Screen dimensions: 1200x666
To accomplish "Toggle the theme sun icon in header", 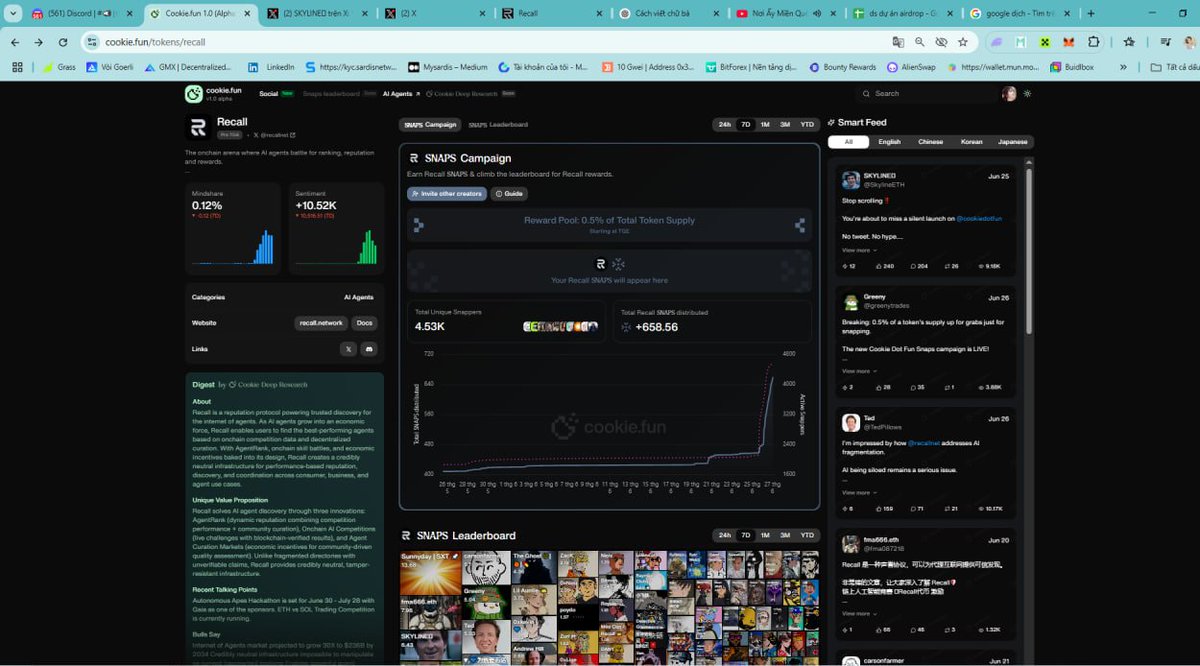I will [x=1027, y=93].
